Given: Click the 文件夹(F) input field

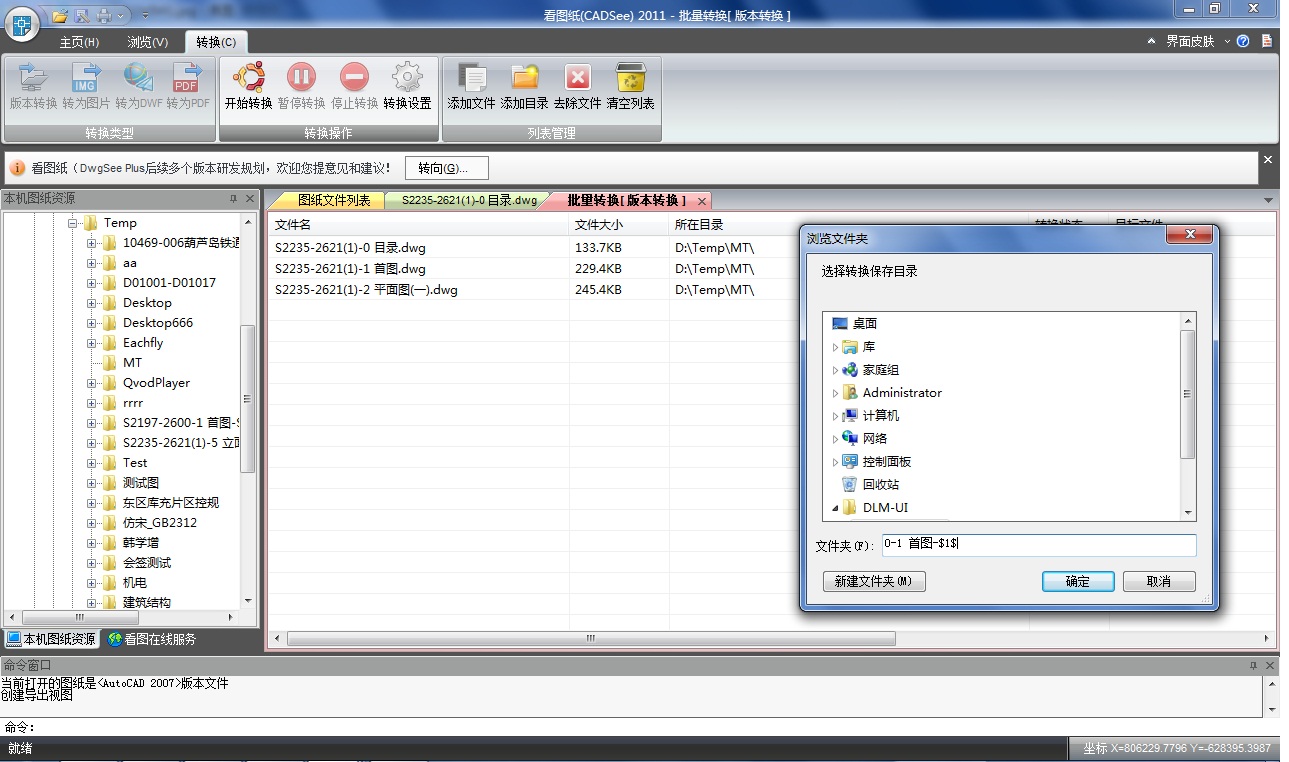Looking at the screenshot, I should point(1038,545).
